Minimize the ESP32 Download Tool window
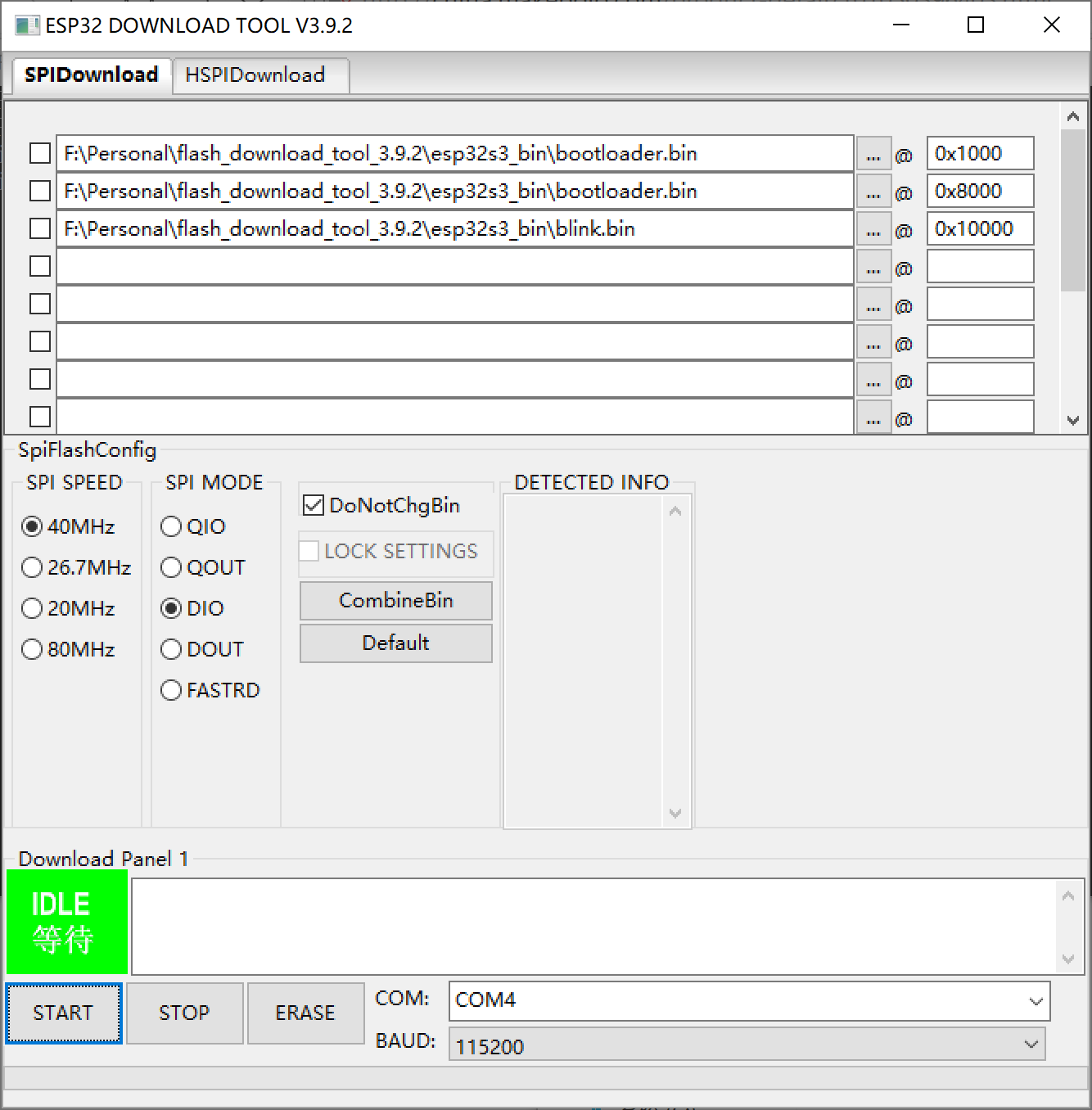Screen dimensions: 1092x1110 coord(901,25)
